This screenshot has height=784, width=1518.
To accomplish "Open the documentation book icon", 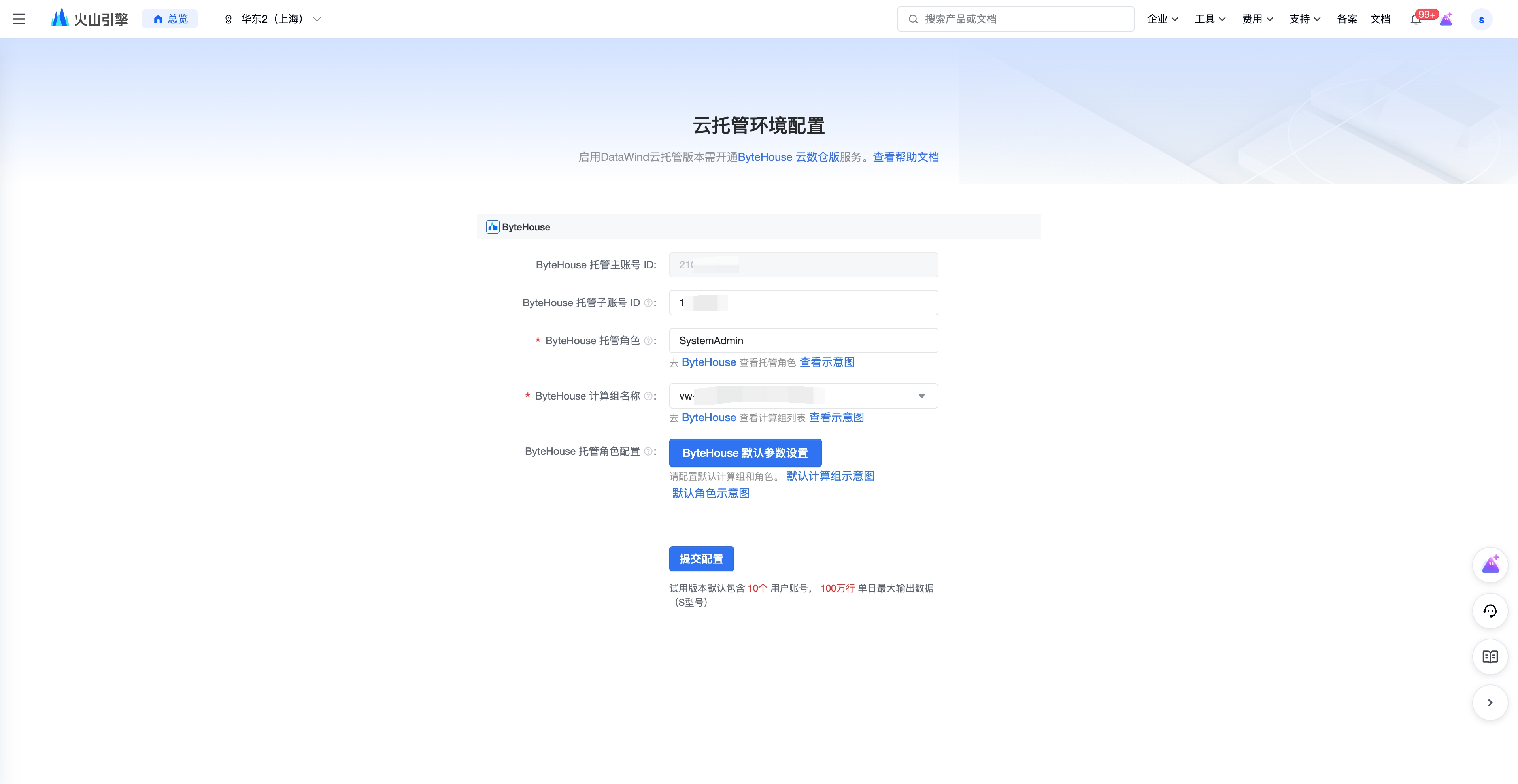I will tap(1490, 656).
